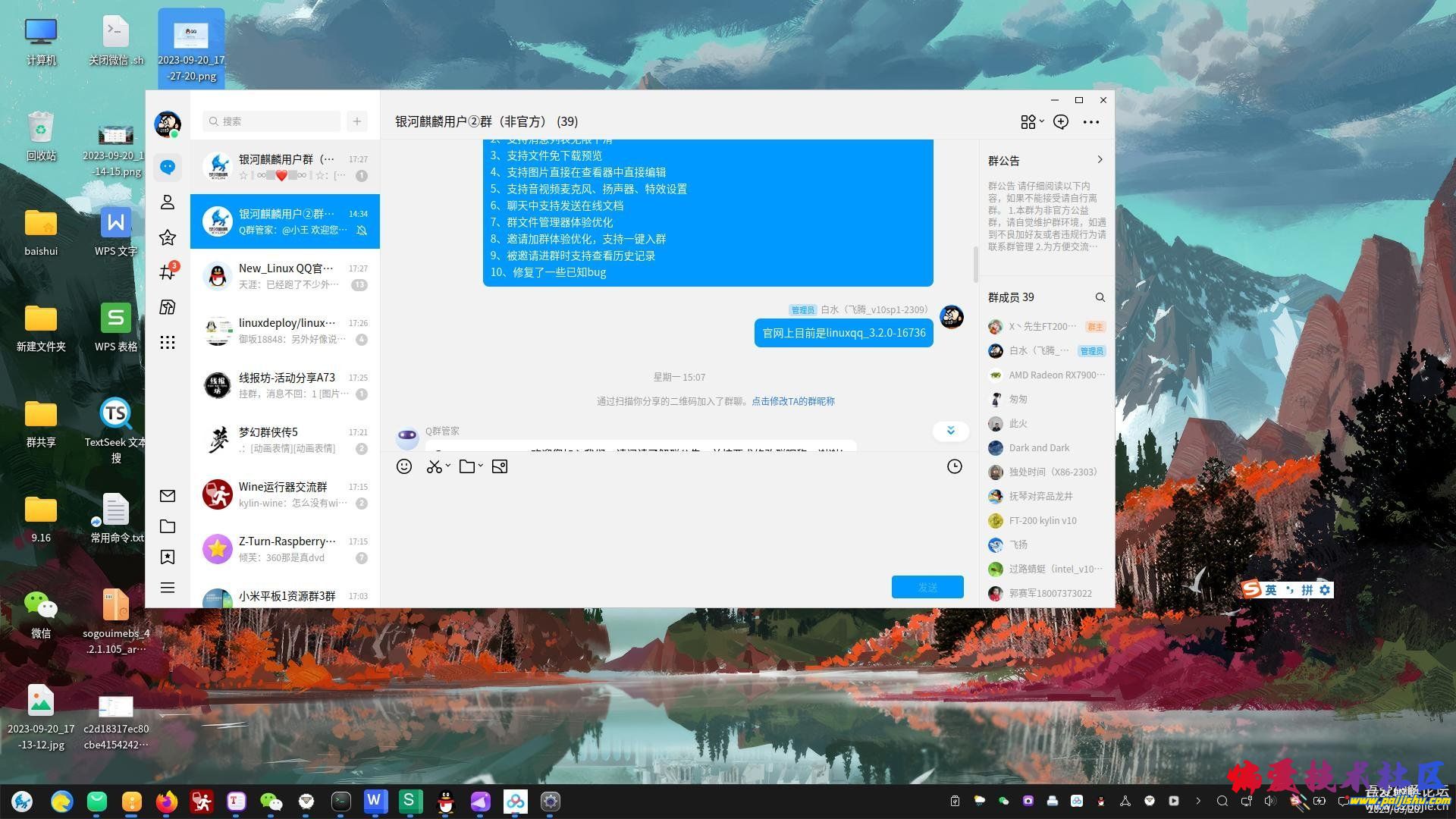The image size is (1456, 819).
Task: Open the channels hashtag icon with badge
Action: click(168, 272)
